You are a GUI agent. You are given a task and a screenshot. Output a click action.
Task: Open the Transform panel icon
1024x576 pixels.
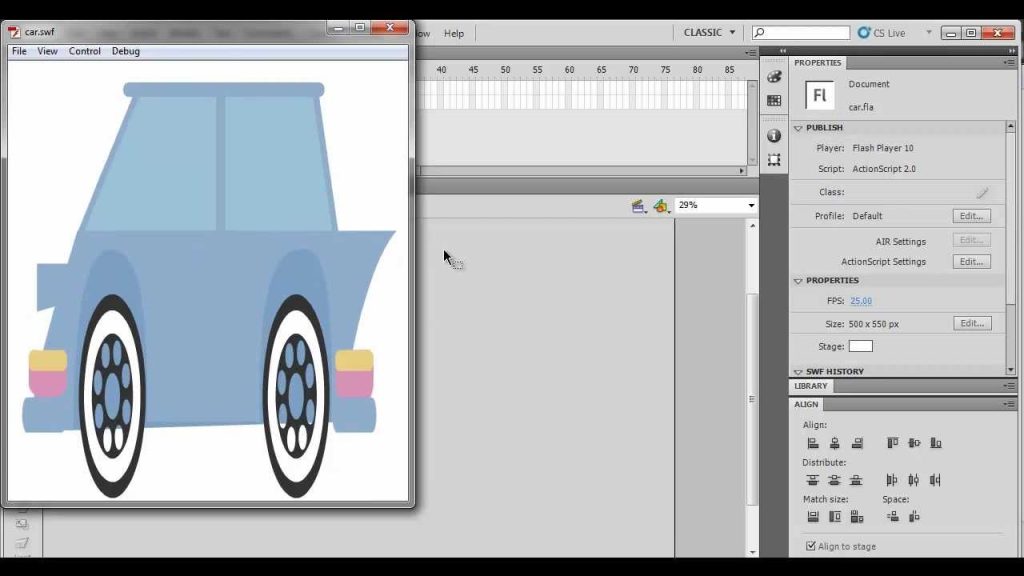[x=774, y=160]
